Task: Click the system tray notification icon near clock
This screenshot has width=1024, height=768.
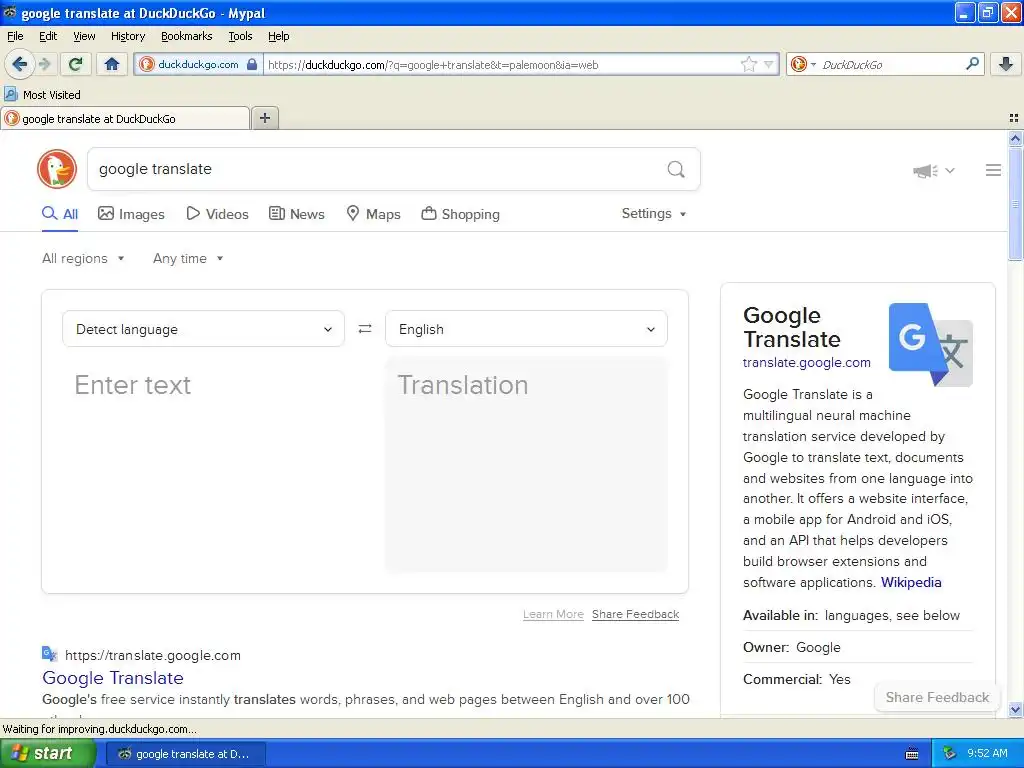Action: click(x=950, y=754)
